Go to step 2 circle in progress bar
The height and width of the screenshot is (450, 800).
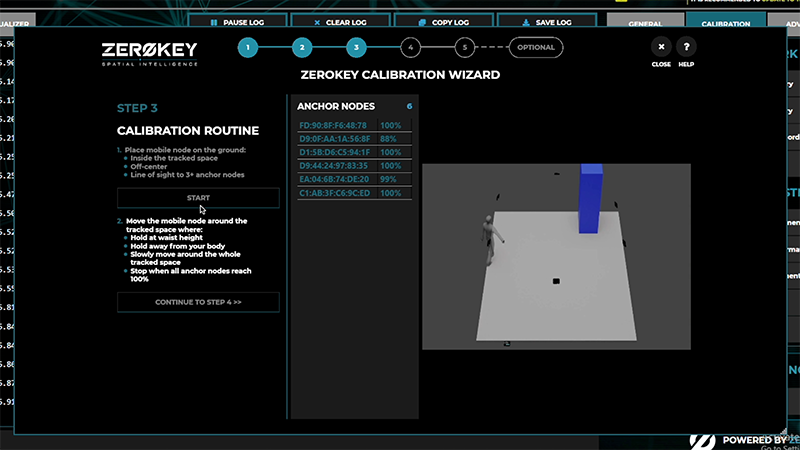tap(302, 47)
